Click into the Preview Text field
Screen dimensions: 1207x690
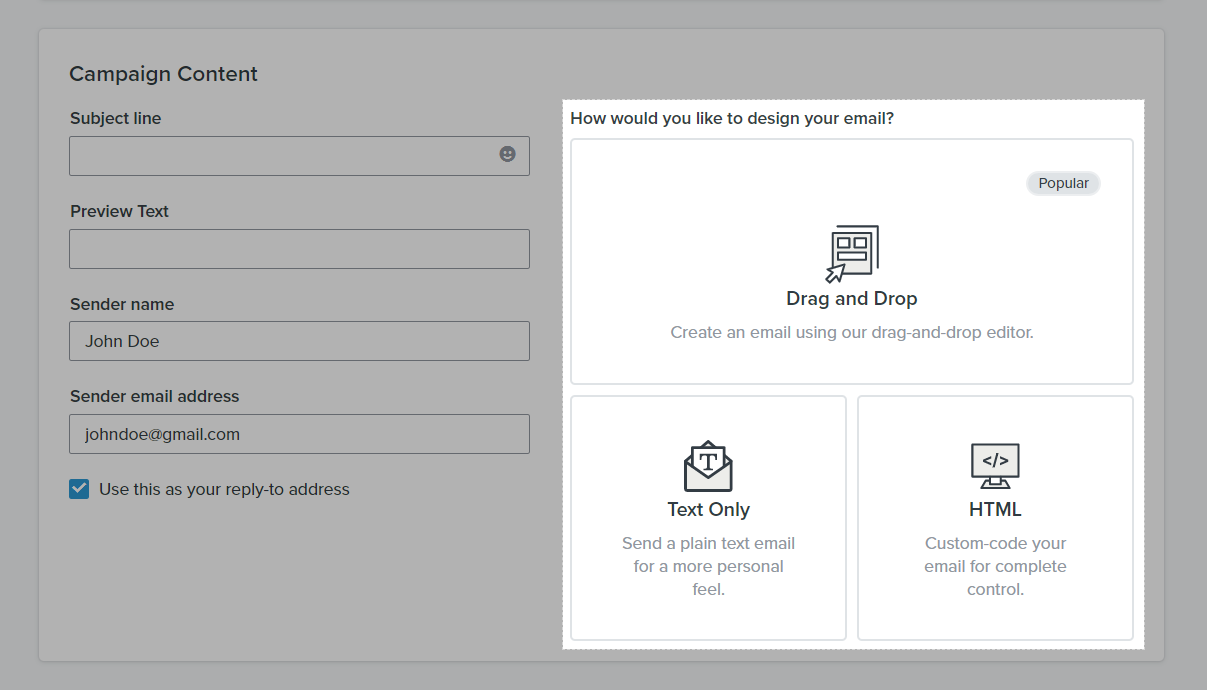coord(299,249)
